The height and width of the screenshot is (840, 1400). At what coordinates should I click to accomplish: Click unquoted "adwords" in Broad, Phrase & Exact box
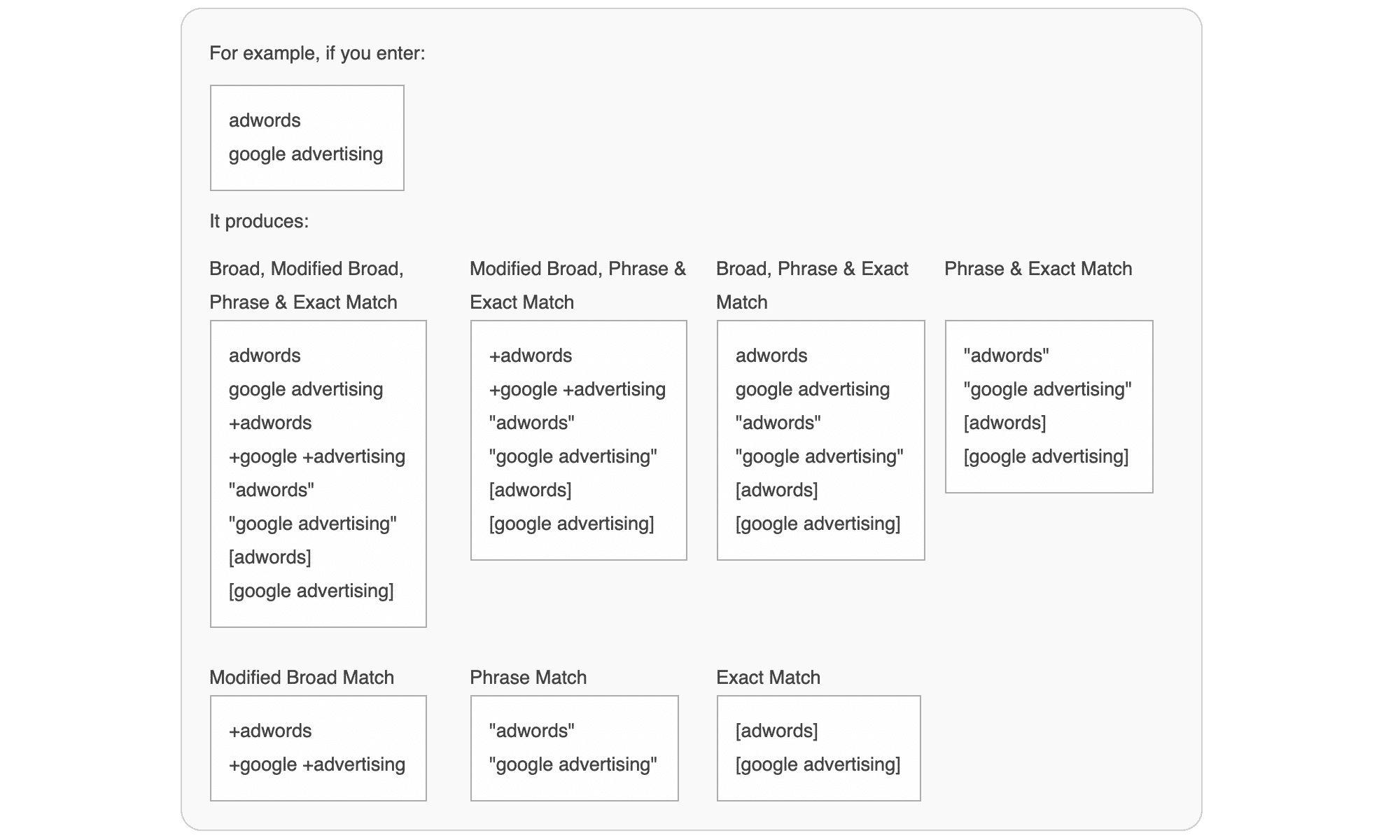point(771,356)
